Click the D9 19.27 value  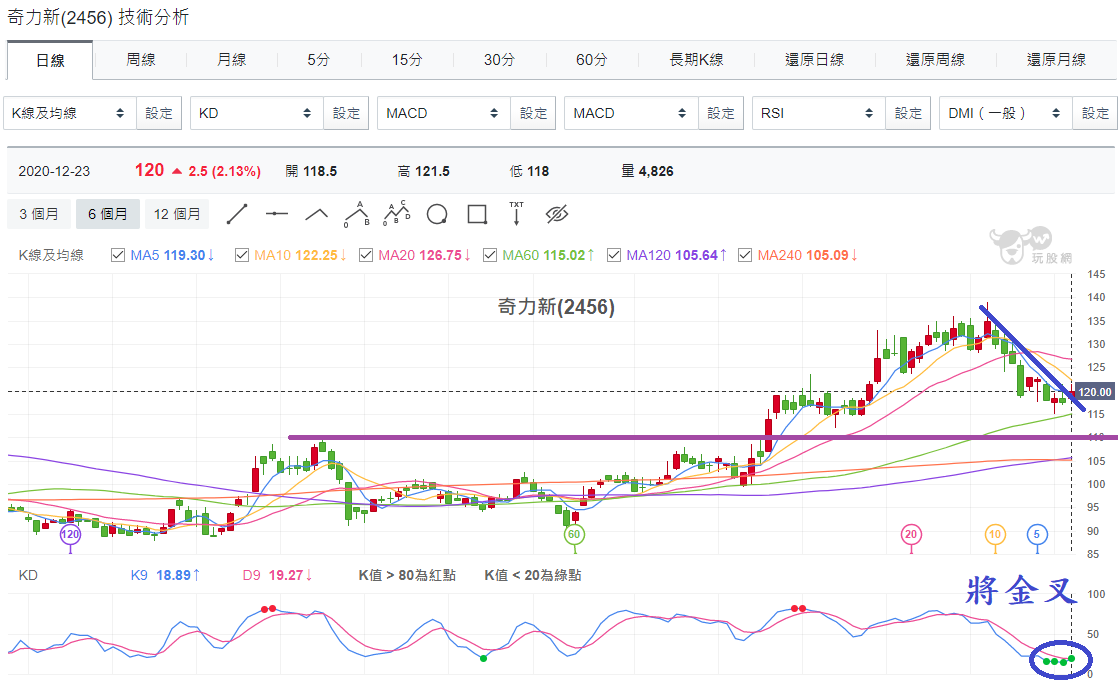coord(277,575)
